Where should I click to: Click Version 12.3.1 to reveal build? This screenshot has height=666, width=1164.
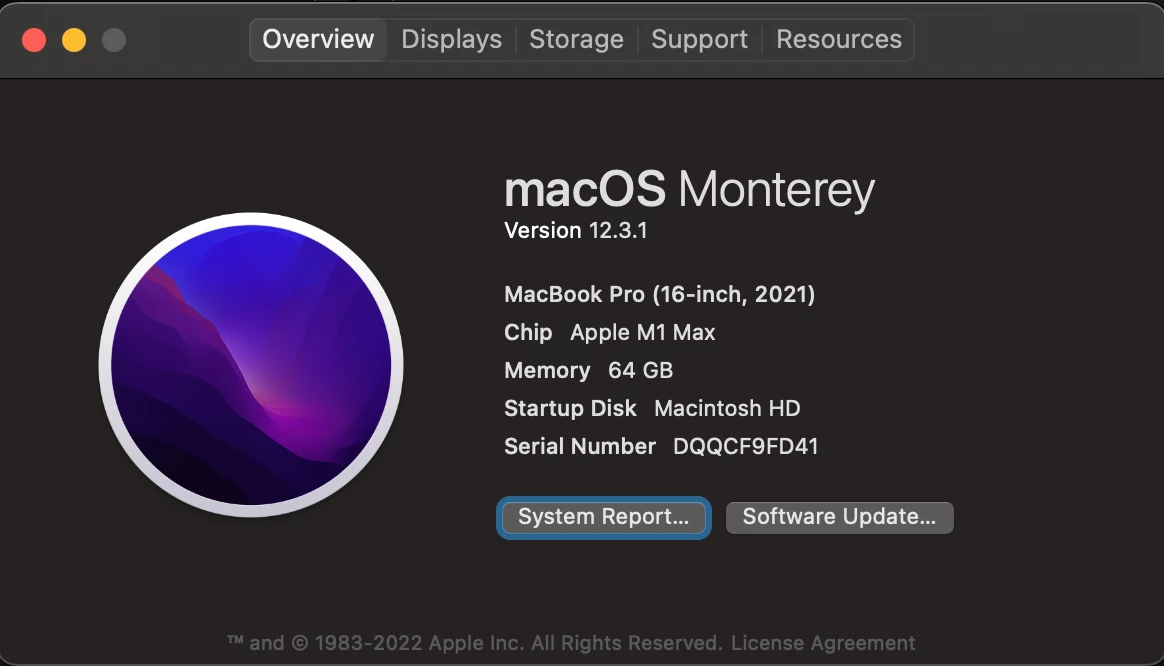575,230
